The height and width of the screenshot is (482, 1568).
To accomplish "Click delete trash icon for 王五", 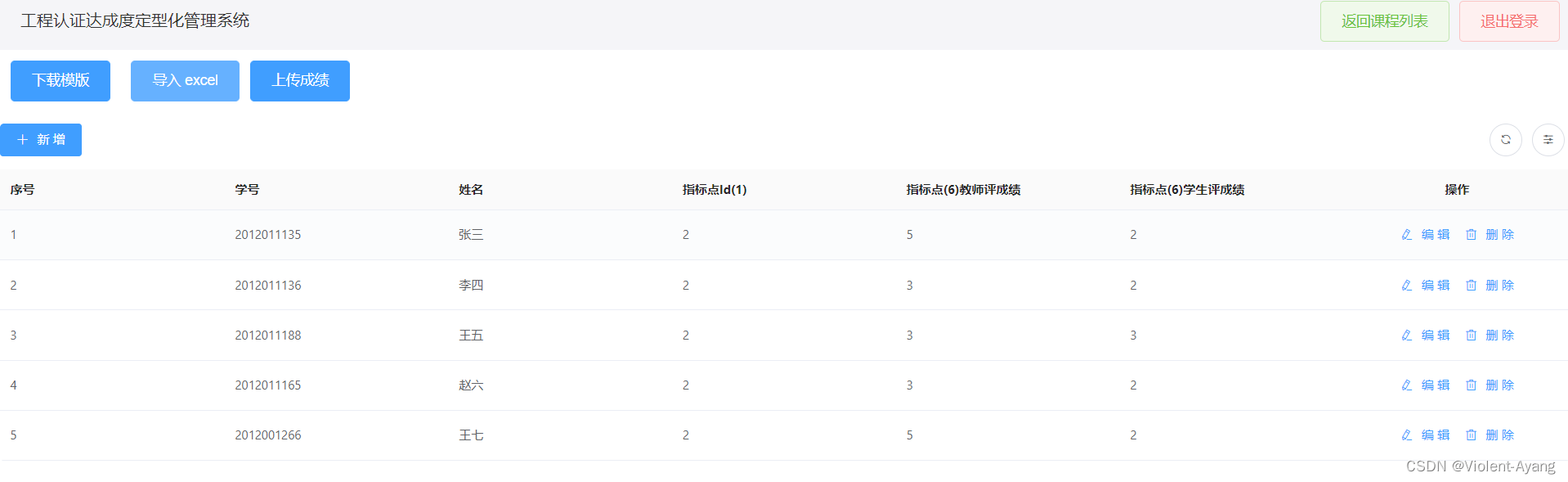I will (1471, 336).
